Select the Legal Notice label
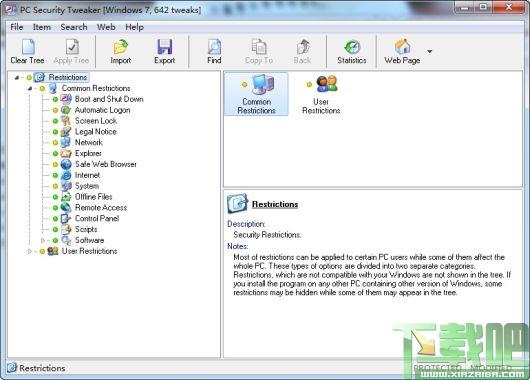Image resolution: width=530 pixels, height=380 pixels. (96, 132)
